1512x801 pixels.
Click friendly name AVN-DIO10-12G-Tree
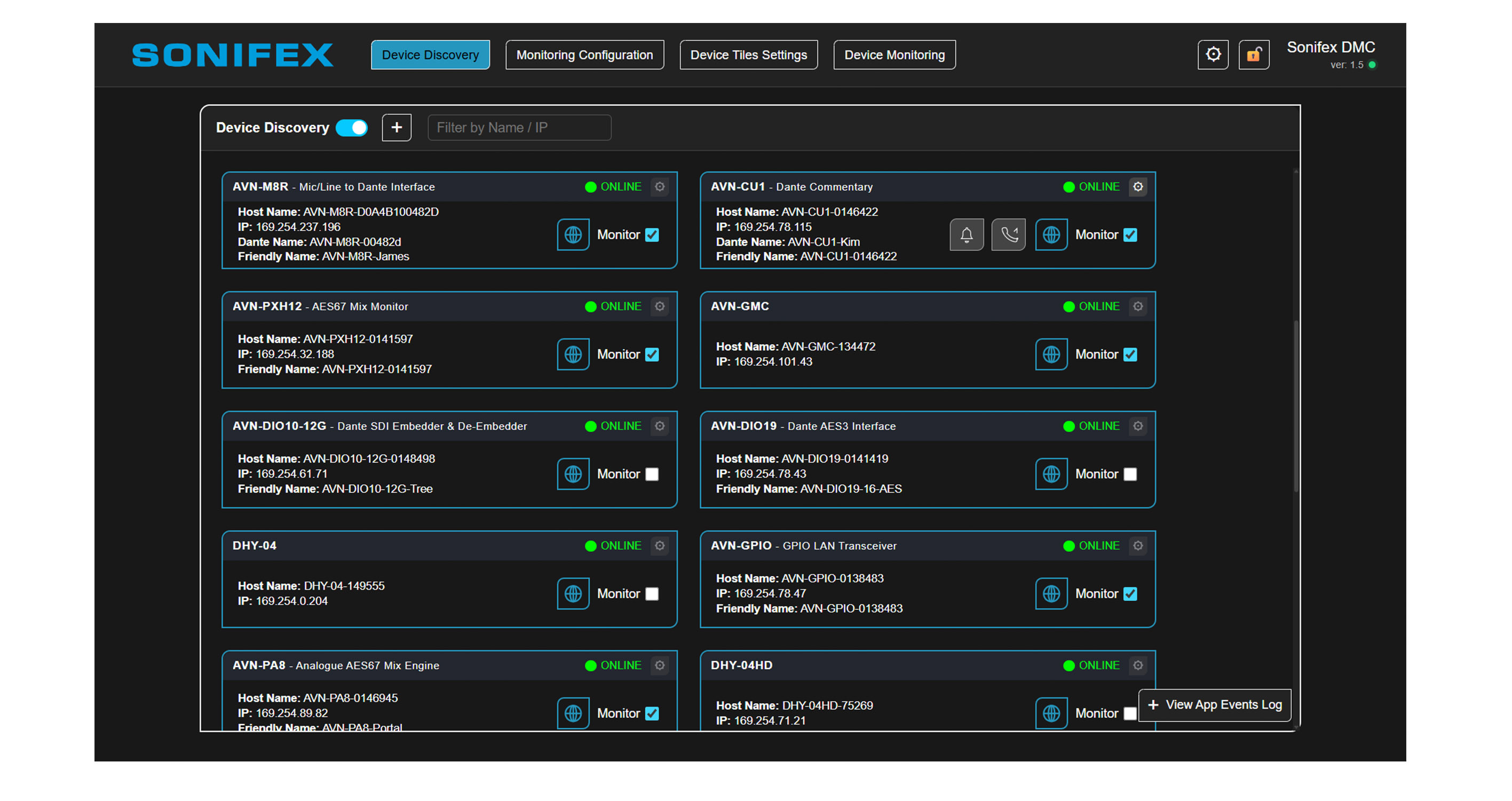click(x=377, y=489)
